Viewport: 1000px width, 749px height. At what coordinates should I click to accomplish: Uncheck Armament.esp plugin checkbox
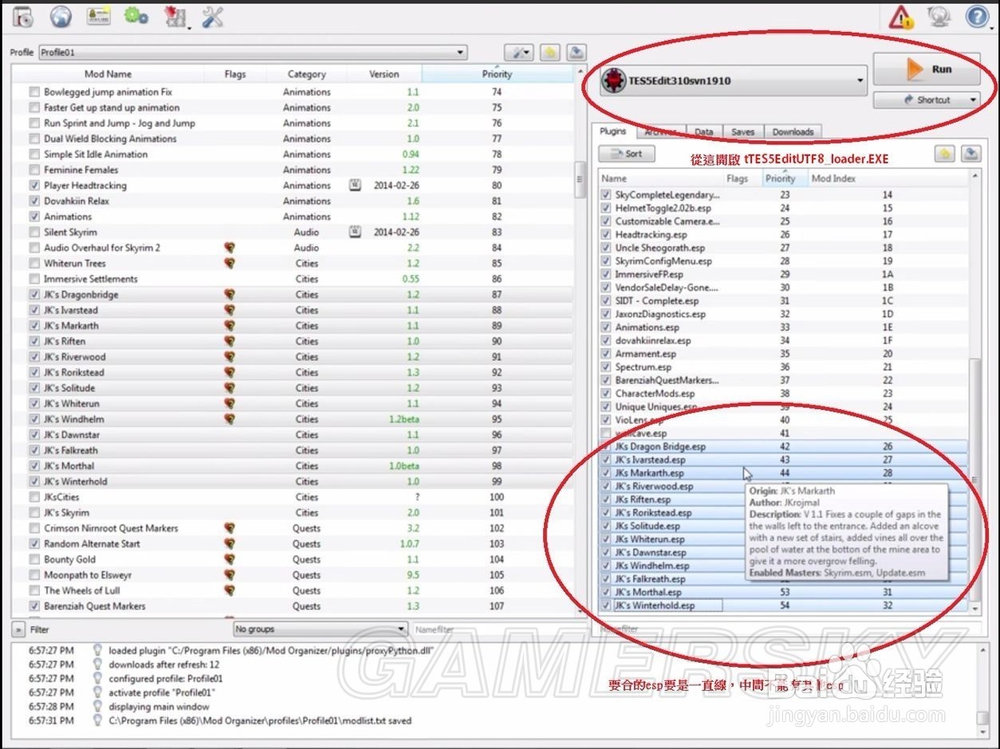point(606,353)
